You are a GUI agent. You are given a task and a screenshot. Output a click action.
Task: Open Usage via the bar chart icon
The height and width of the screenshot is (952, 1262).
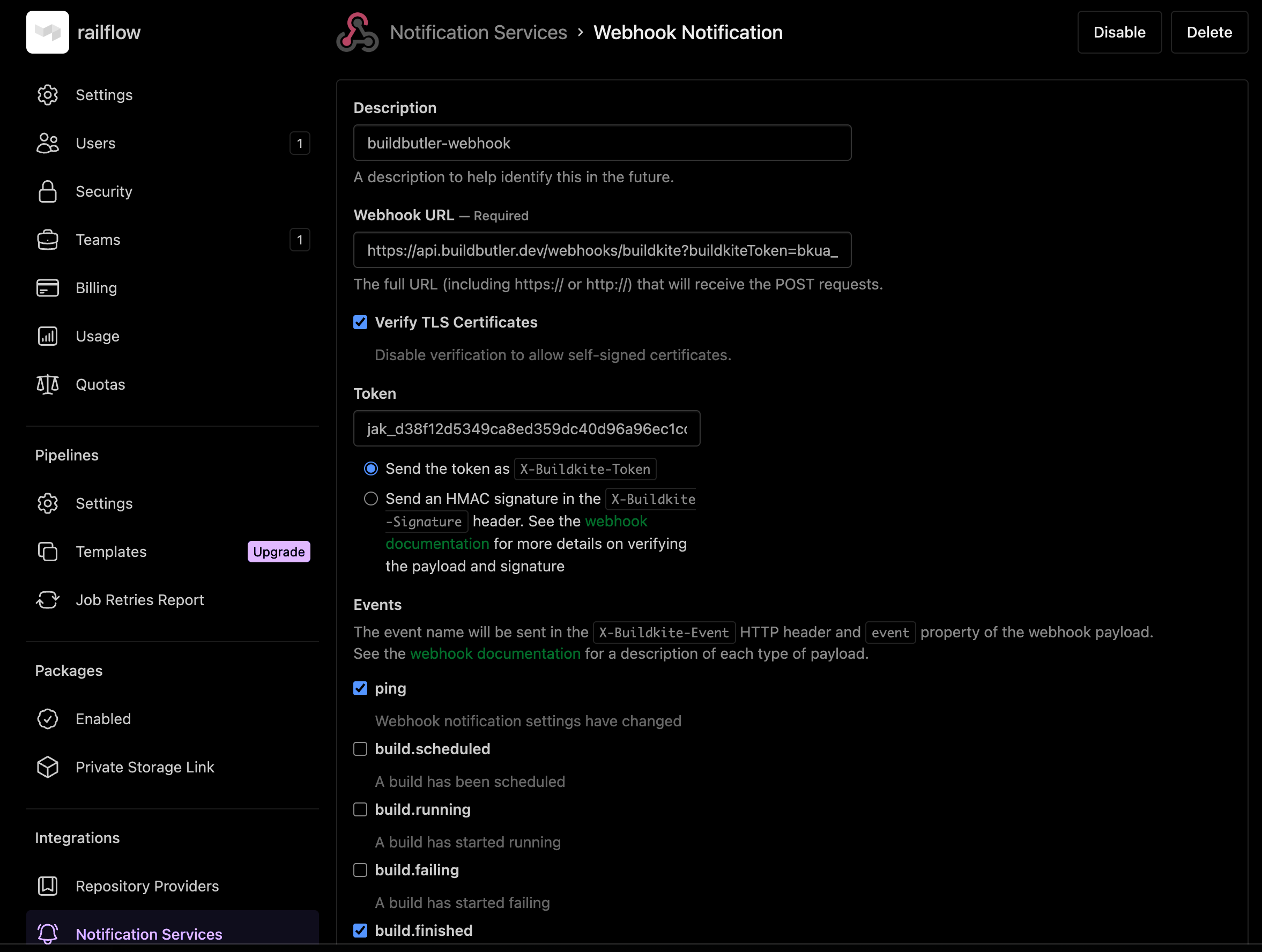(47, 336)
